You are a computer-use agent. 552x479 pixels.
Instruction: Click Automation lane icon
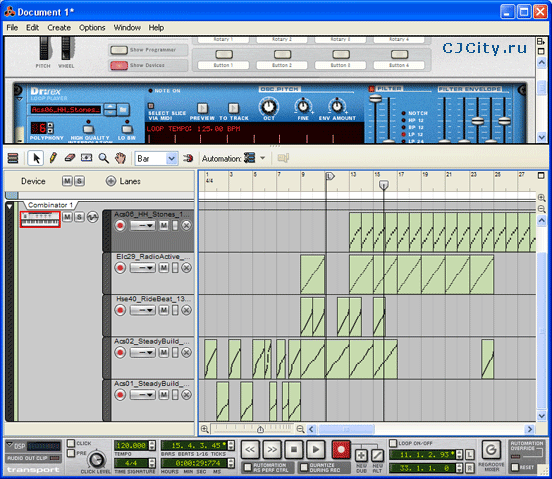coord(249,158)
